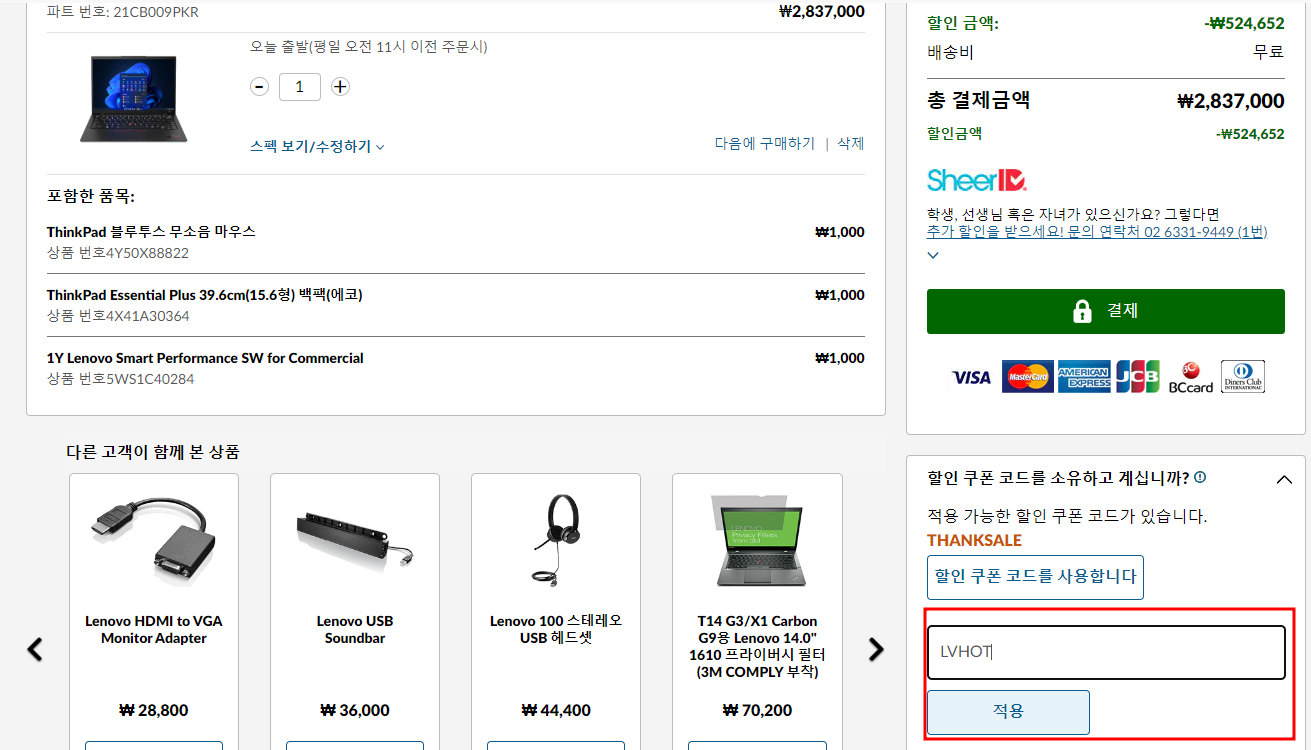Click 1Y Lenovo Smart Performance SW item name
This screenshot has height=750, width=1311.
[205, 358]
